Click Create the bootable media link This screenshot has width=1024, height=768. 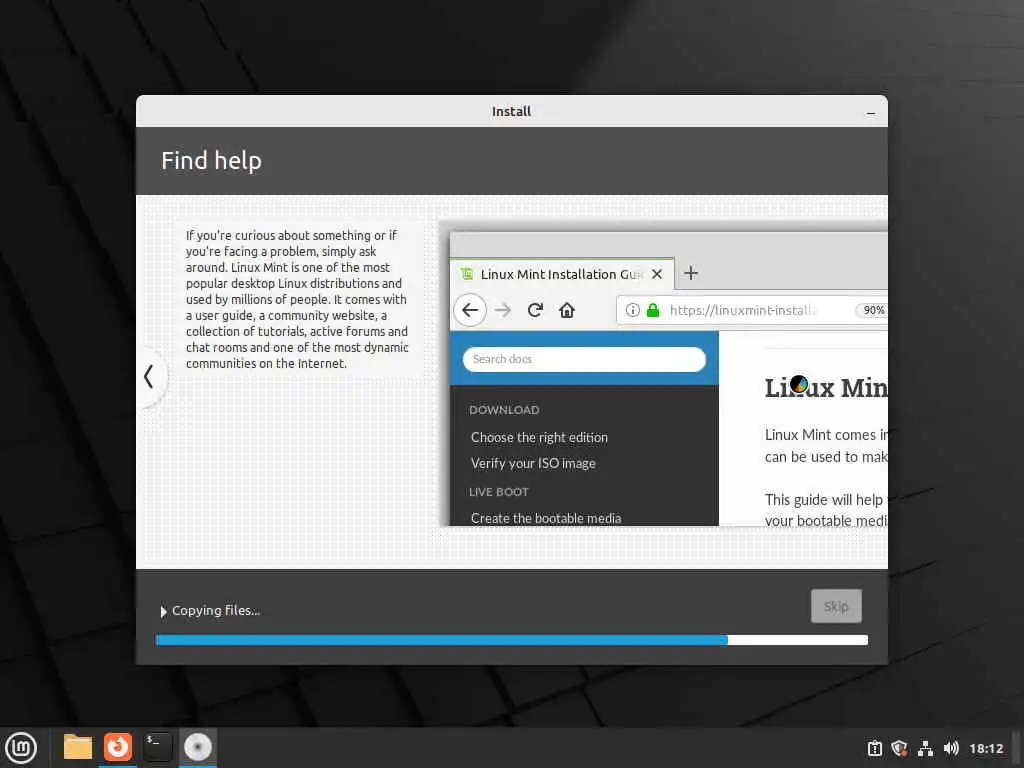tap(546, 518)
